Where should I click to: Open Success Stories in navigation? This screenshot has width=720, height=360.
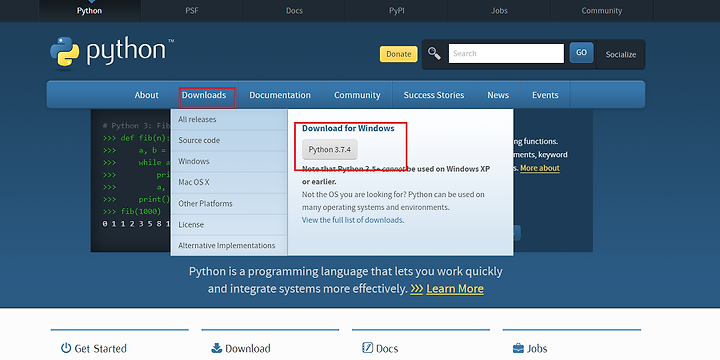(x=434, y=95)
